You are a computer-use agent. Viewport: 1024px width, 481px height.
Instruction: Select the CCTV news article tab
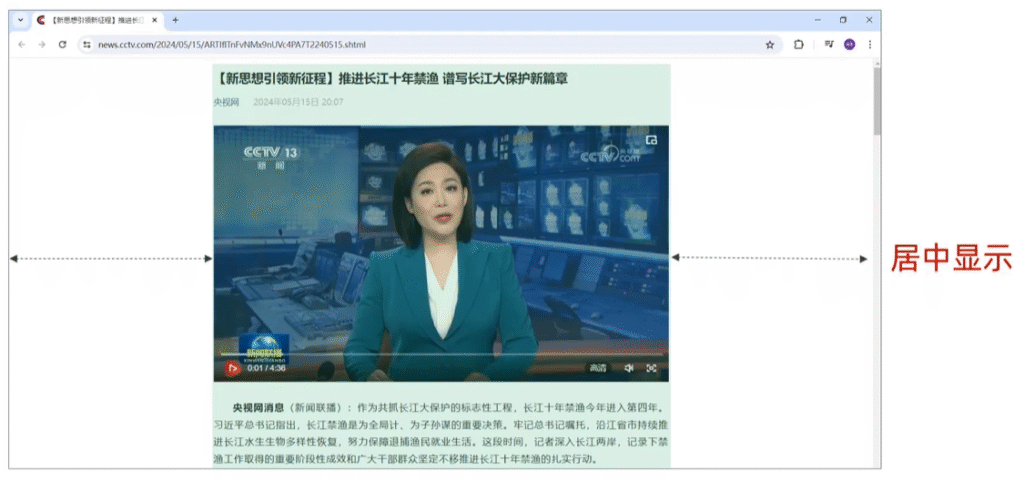pos(94,20)
